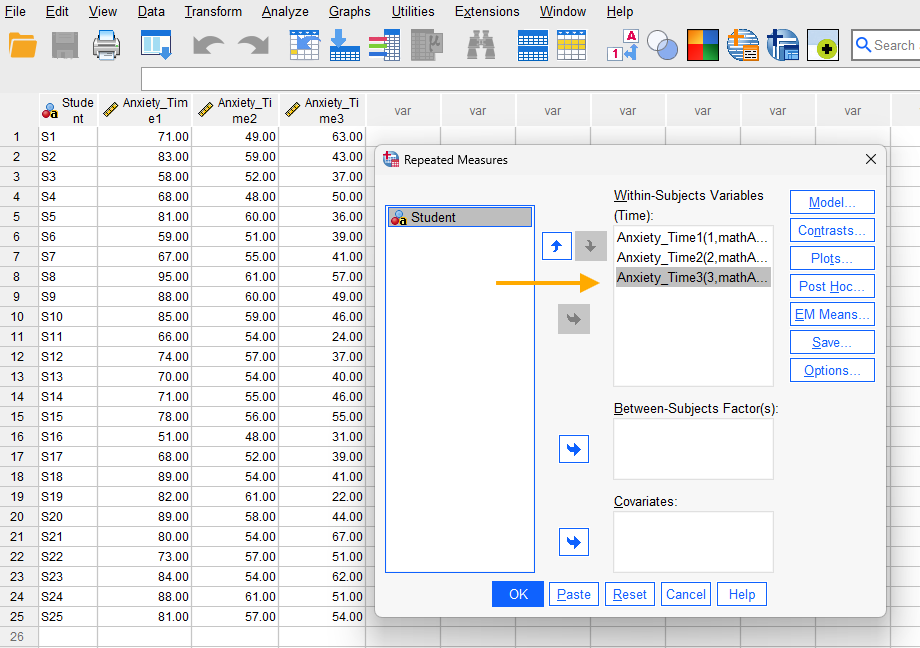Click the Print icon in the toolbar
920x648 pixels.
coord(104,45)
